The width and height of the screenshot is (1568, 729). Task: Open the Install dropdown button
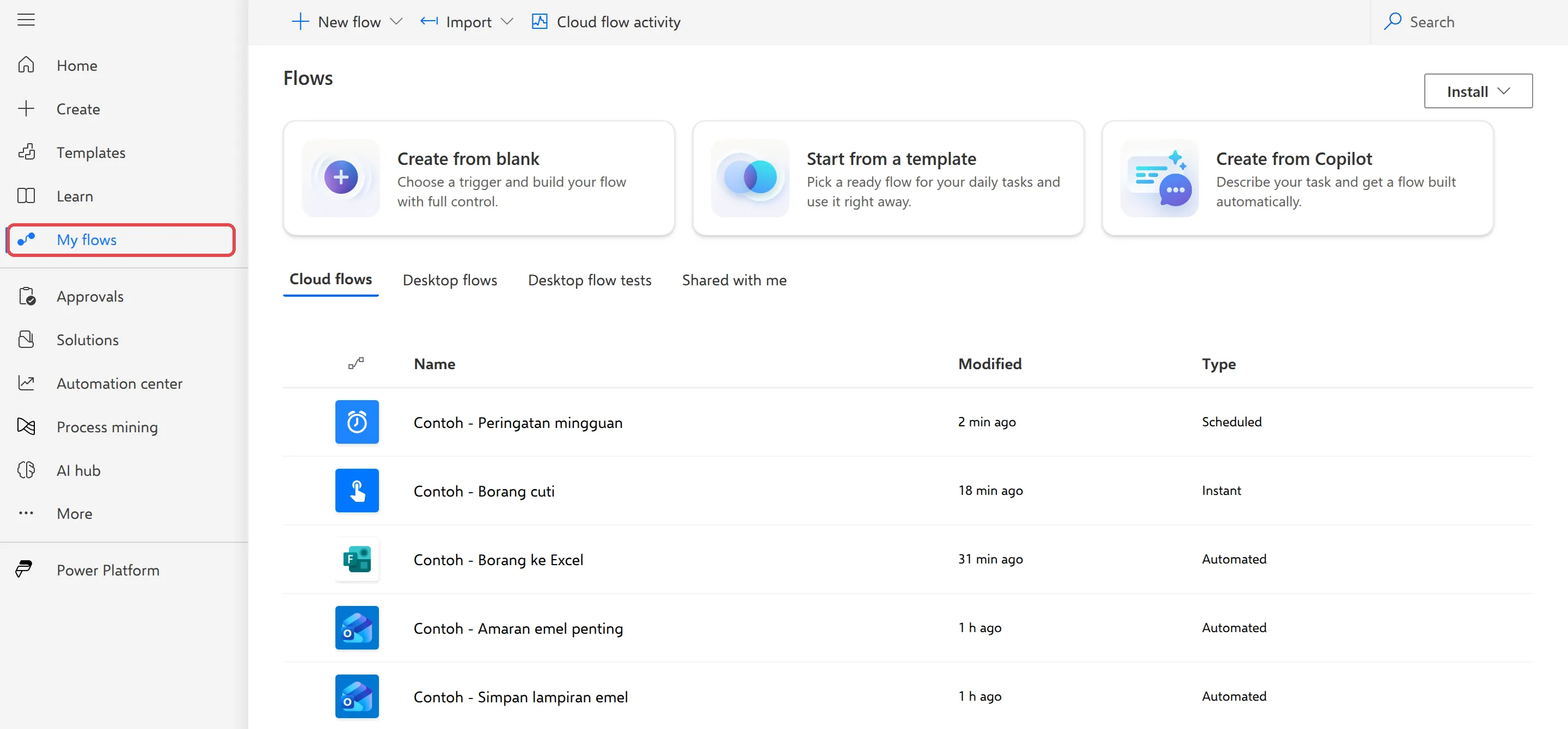(x=1478, y=91)
